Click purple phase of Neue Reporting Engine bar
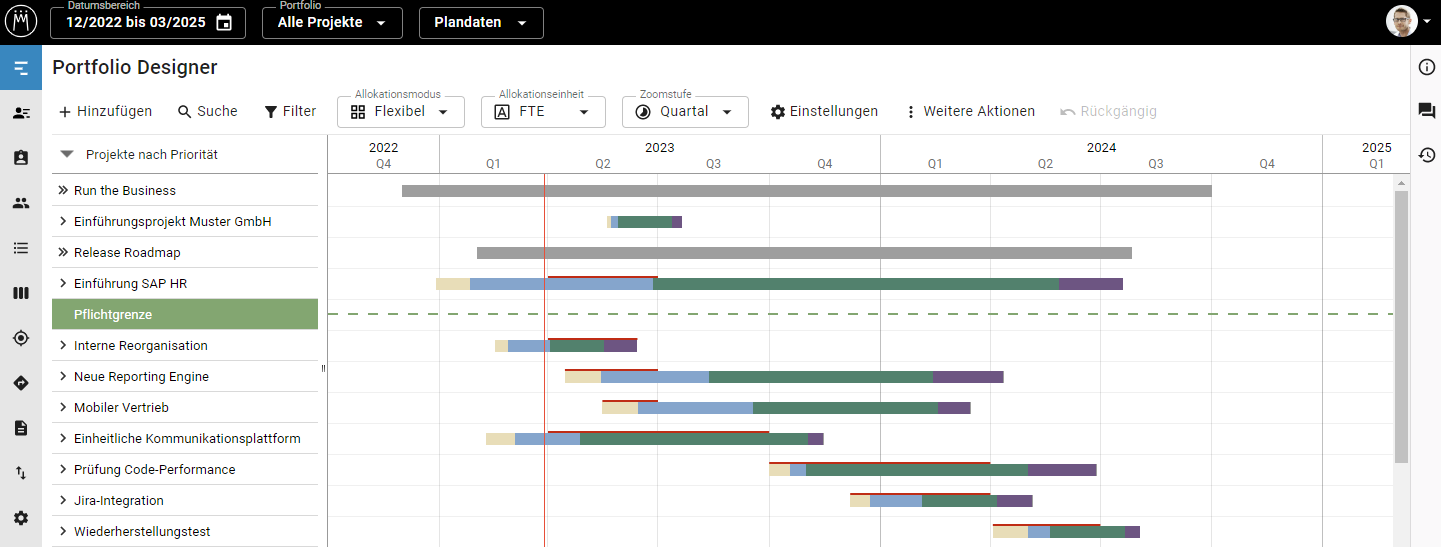The height and width of the screenshot is (547, 1441). click(x=968, y=377)
